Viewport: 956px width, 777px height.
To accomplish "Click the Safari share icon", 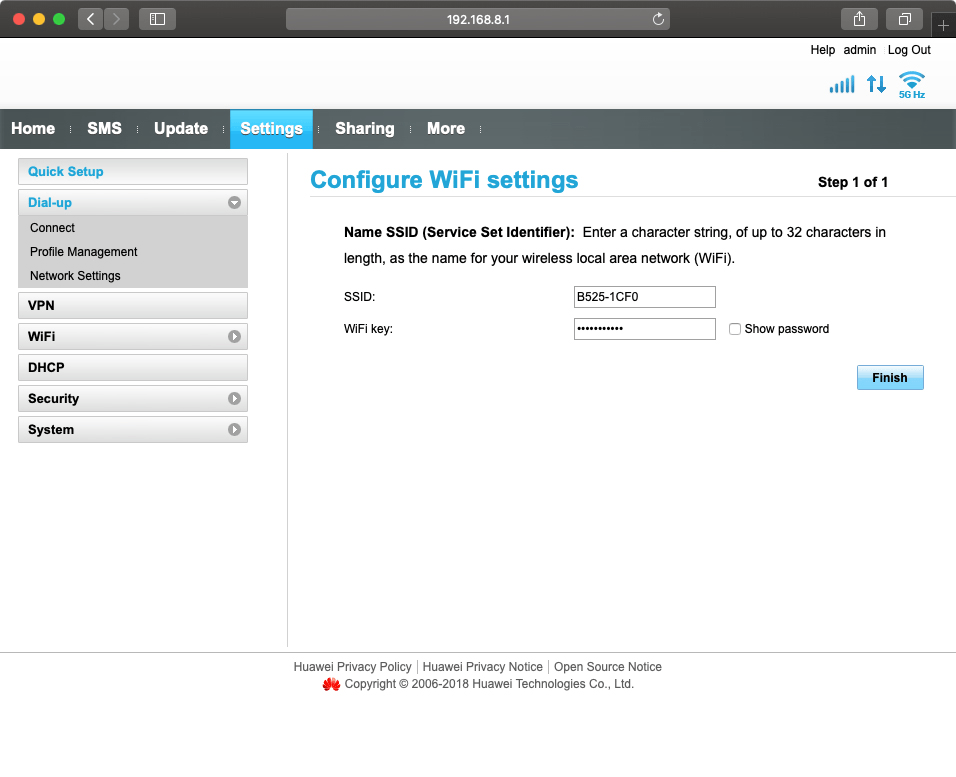I will pyautogui.click(x=859, y=19).
